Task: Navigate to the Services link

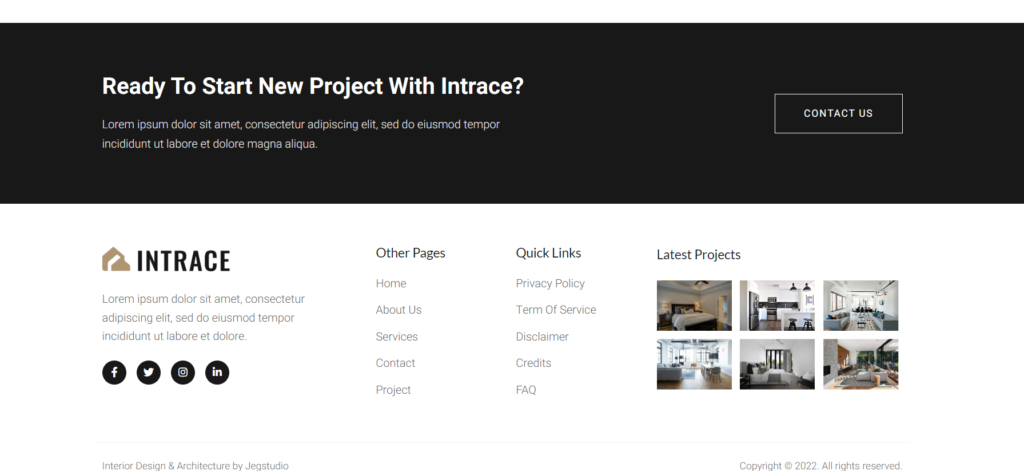Action: click(397, 337)
